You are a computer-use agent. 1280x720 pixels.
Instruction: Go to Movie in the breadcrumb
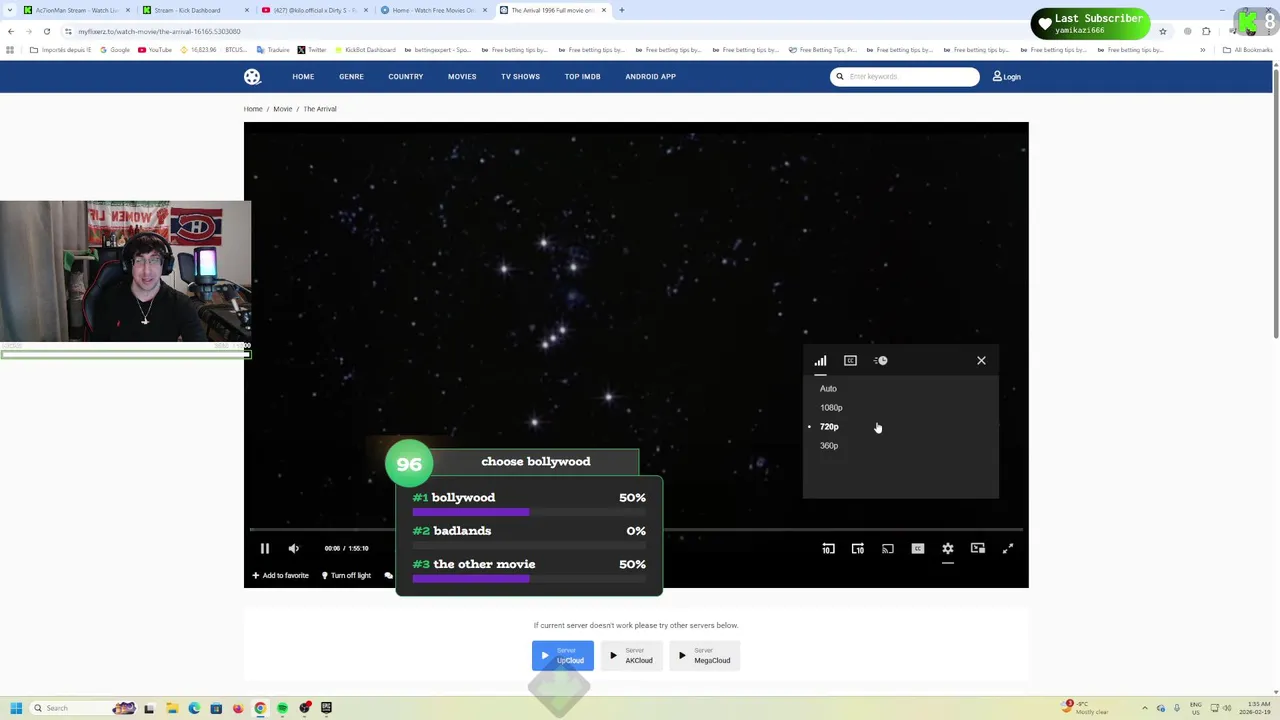[x=283, y=109]
